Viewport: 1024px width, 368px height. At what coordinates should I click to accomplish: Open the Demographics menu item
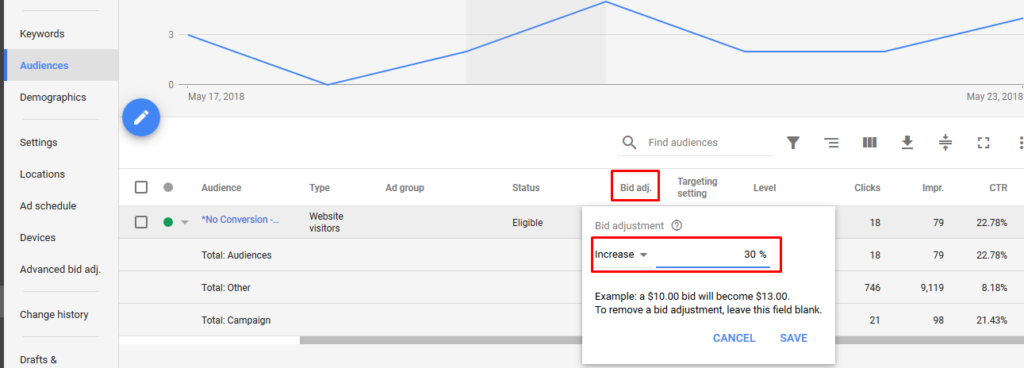point(53,97)
